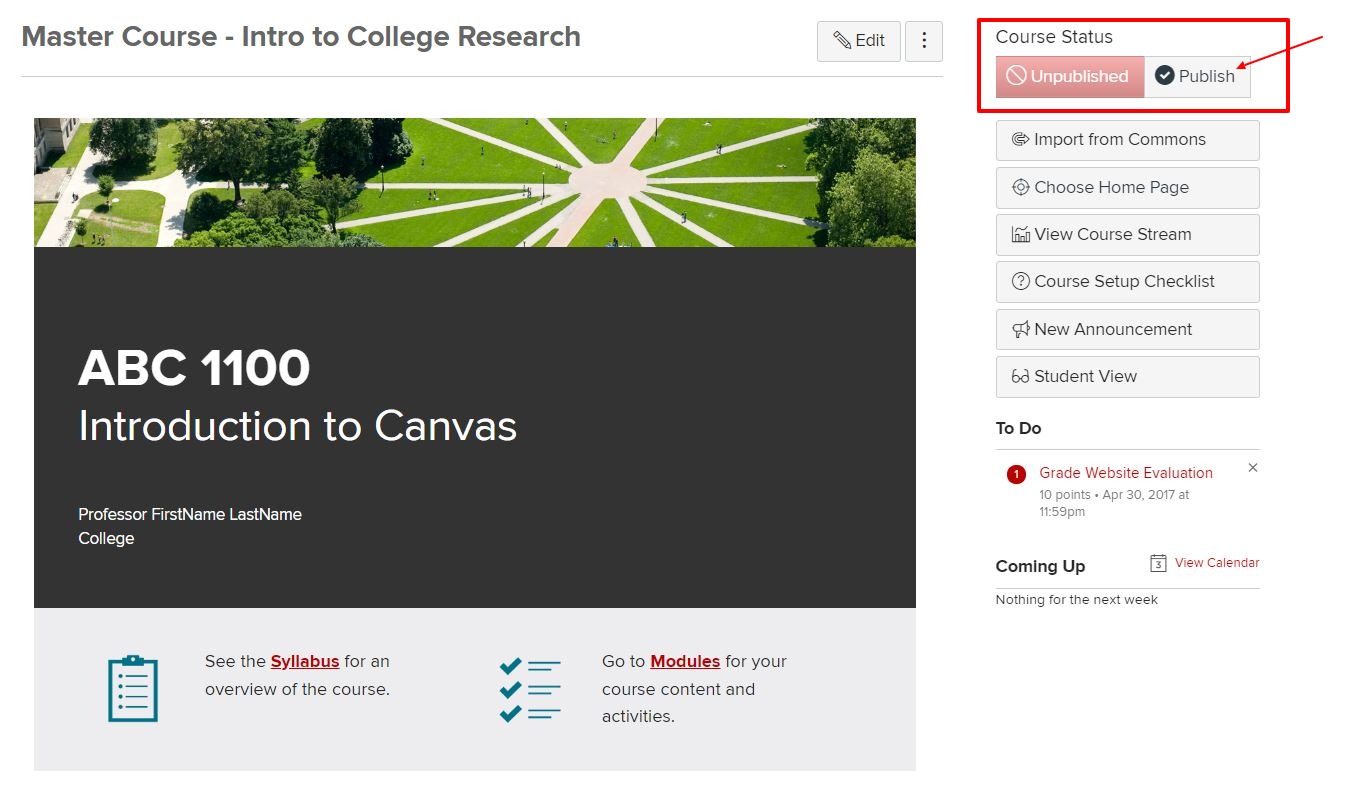Open the Grade Website Evaluation to-do

[x=1125, y=473]
